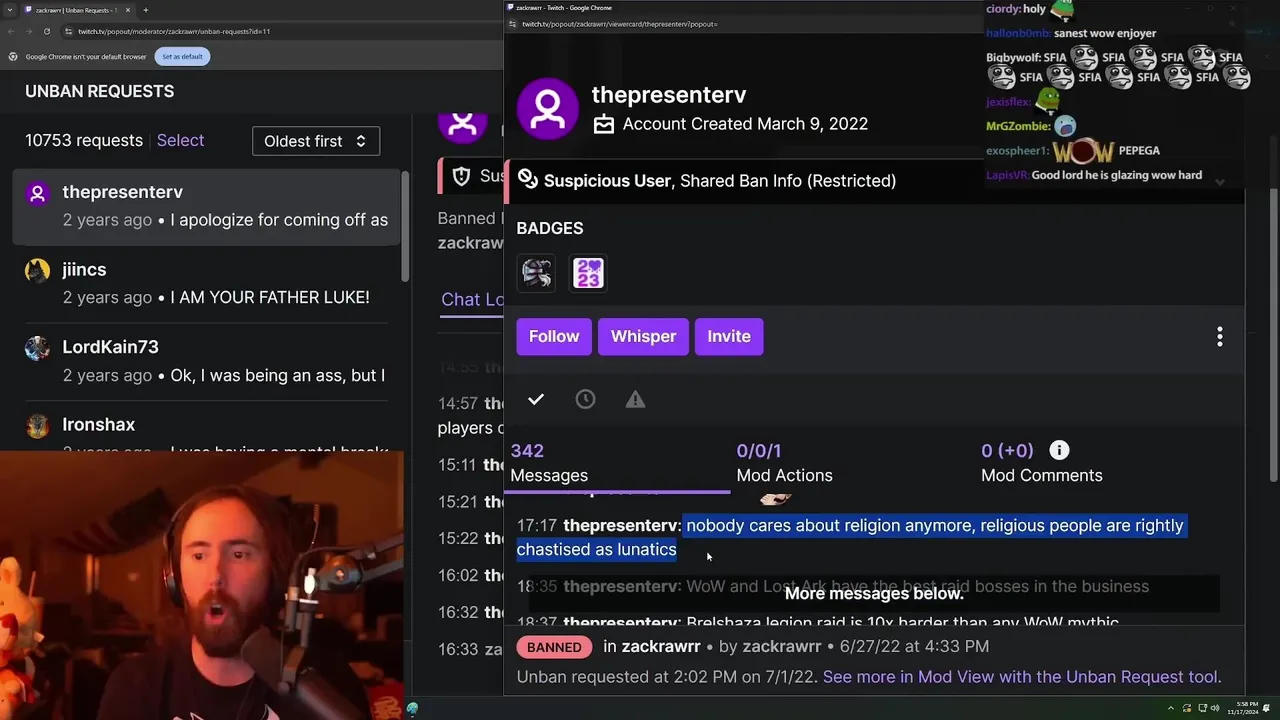Image resolution: width=1280 pixels, height=720 pixels.
Task: Click the requests list vertical scrollbar
Action: [405, 226]
